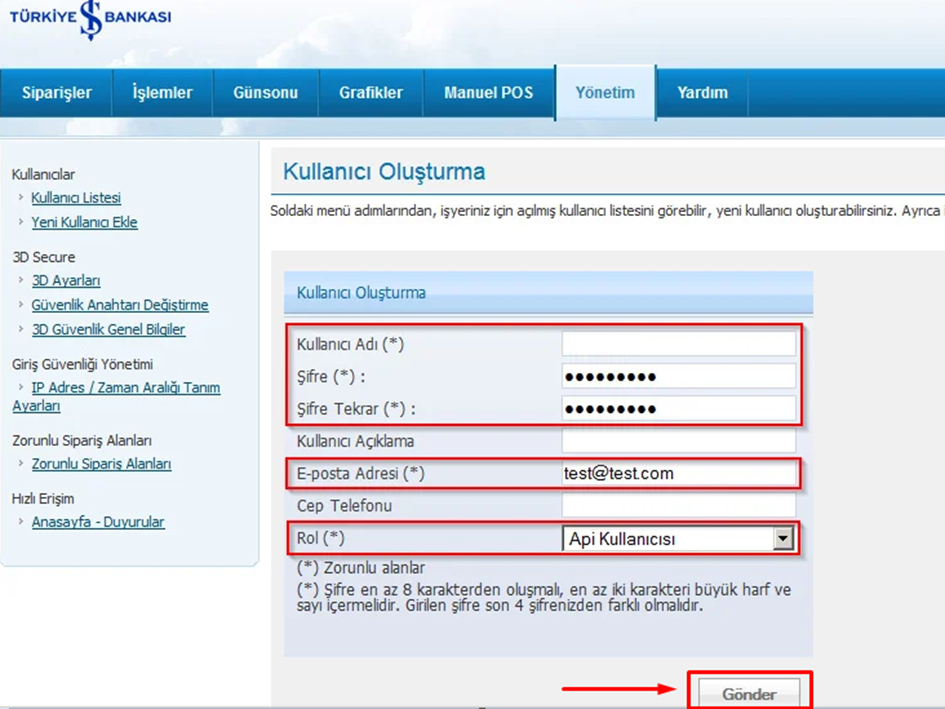Image resolution: width=945 pixels, height=709 pixels.
Task: Open Güvenlik Anahtarı Değiştirme
Action: coord(119,305)
